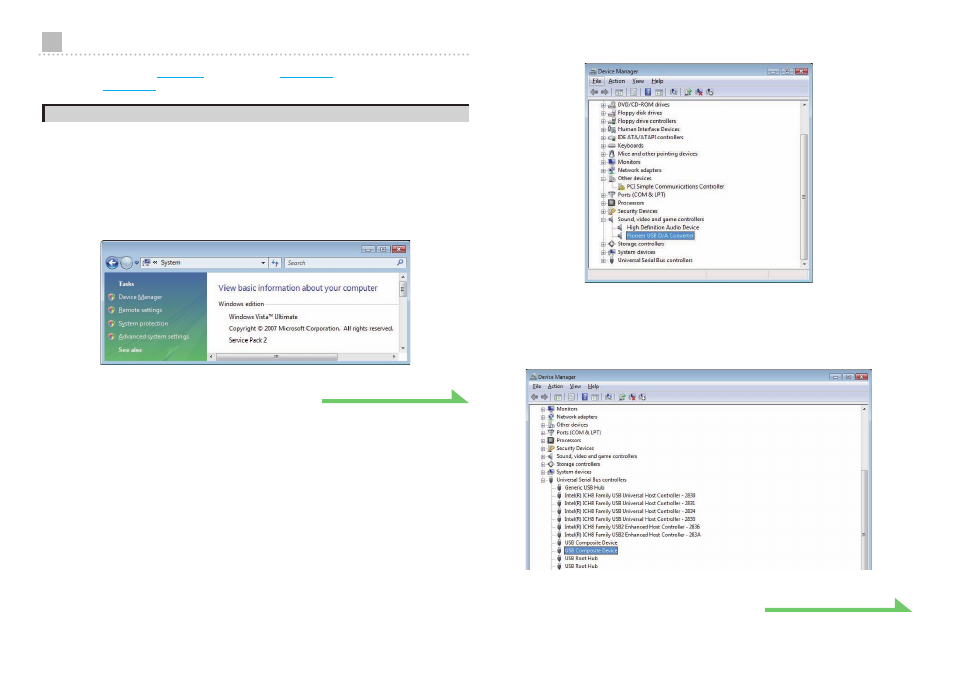
Task: Click Scan for hardware changes in the USB Composite Device Manager
Action: click(608, 397)
